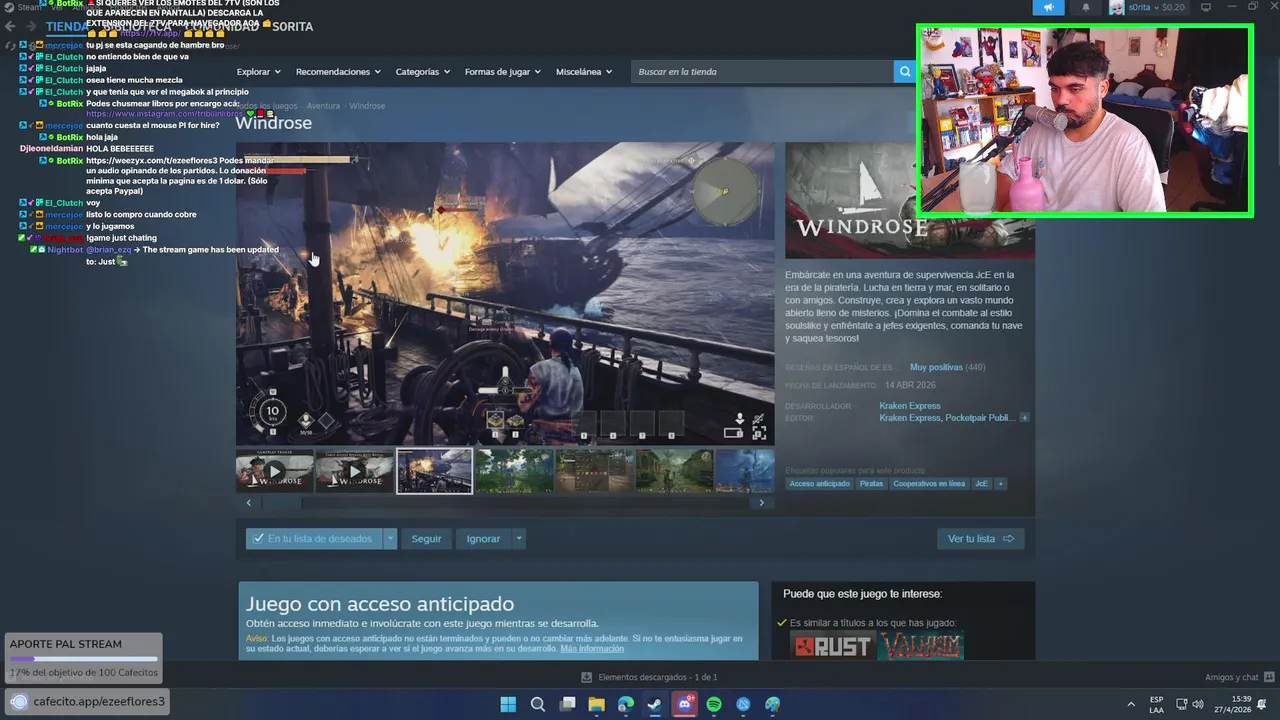The height and width of the screenshot is (720, 1280).
Task: Open Microsoft Edge from taskbar
Action: coord(626,704)
